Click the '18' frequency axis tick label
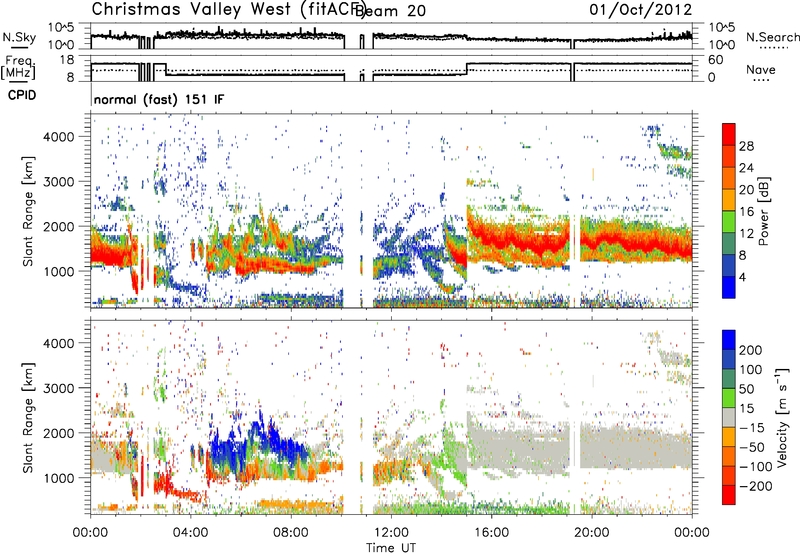 (x=67, y=60)
